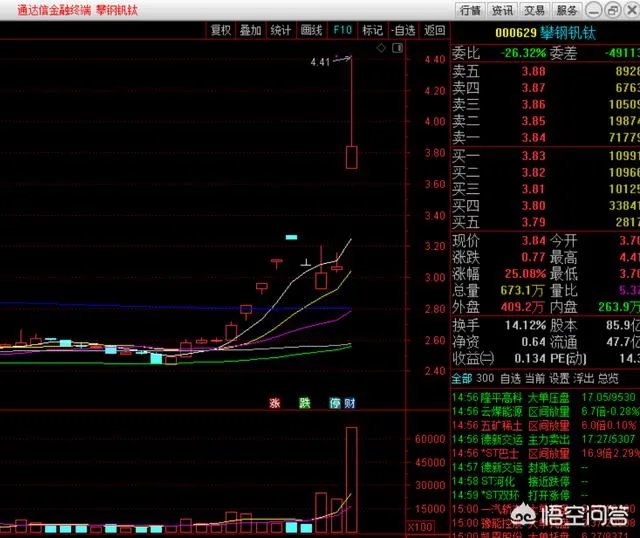This screenshot has width=640, height=538.
Task: Click 涨幅 value 25.08%
Action: click(525, 273)
